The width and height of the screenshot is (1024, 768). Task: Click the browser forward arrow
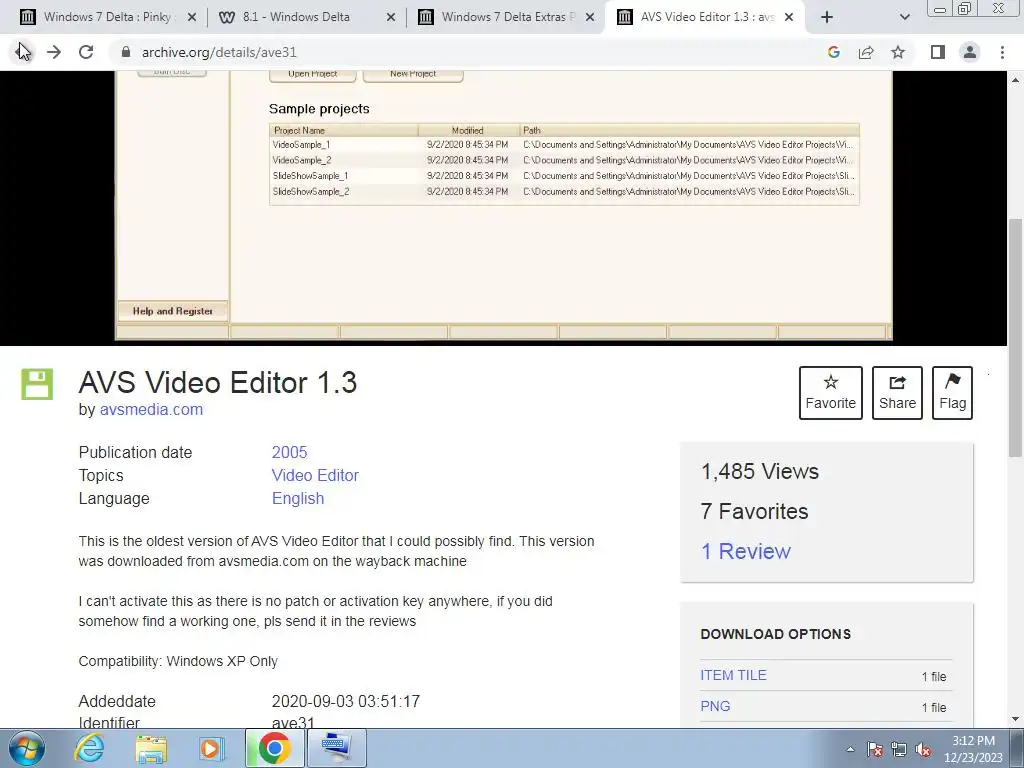54,52
